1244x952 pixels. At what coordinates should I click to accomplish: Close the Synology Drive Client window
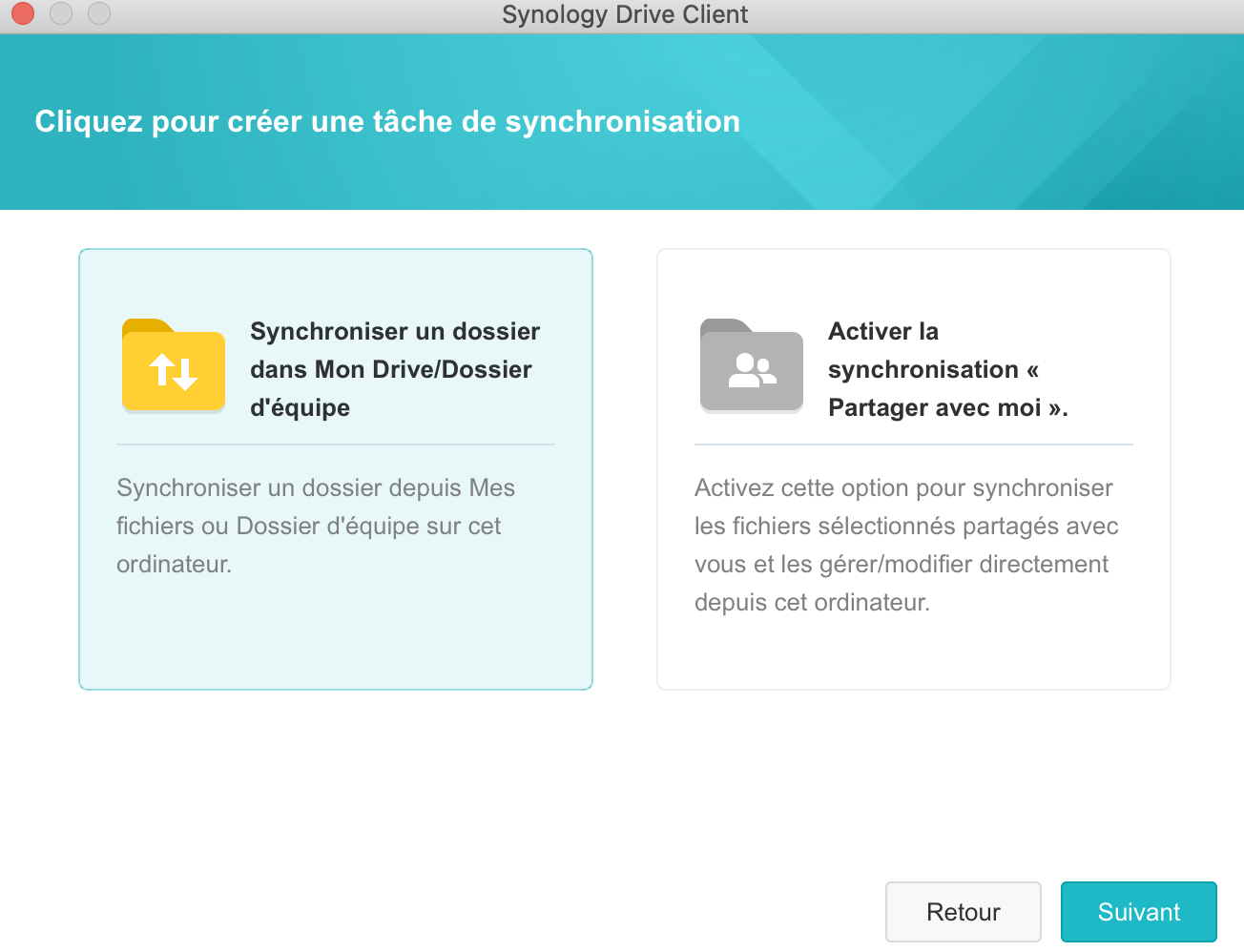[x=23, y=13]
